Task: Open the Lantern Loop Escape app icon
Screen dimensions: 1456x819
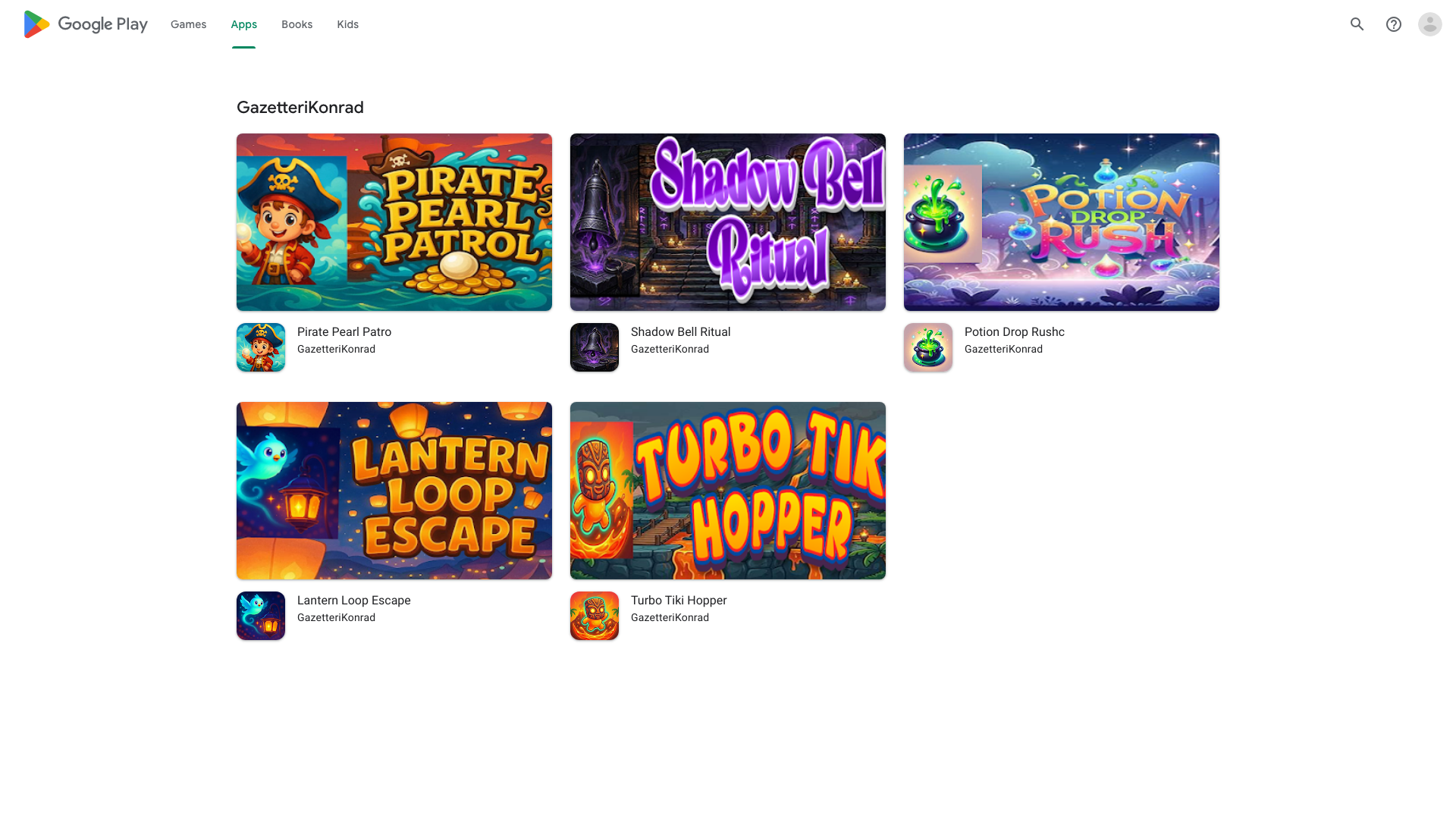Action: click(261, 616)
